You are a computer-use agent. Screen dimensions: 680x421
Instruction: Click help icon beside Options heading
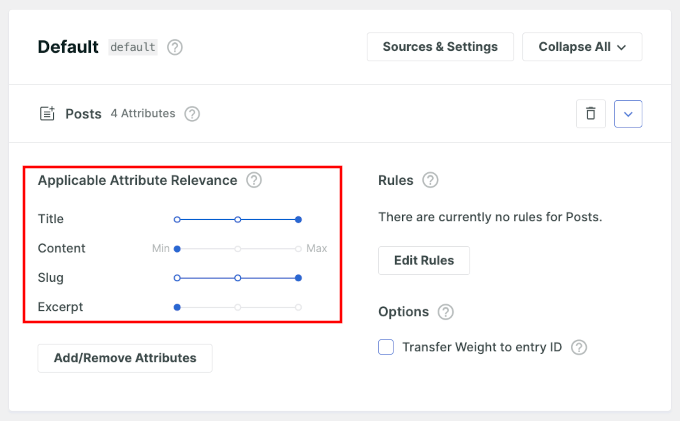(x=445, y=312)
